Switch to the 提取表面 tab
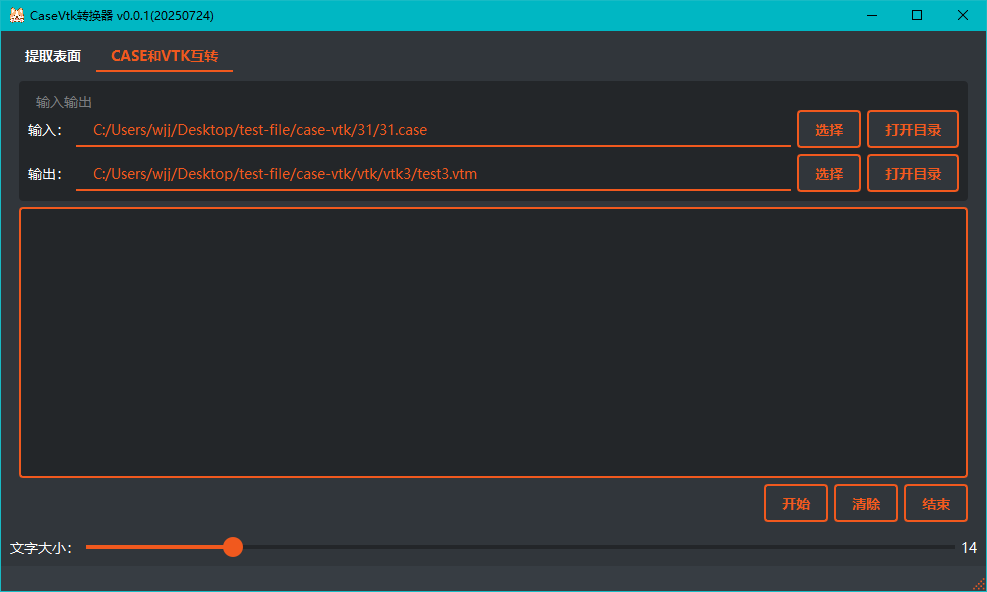 point(53,56)
